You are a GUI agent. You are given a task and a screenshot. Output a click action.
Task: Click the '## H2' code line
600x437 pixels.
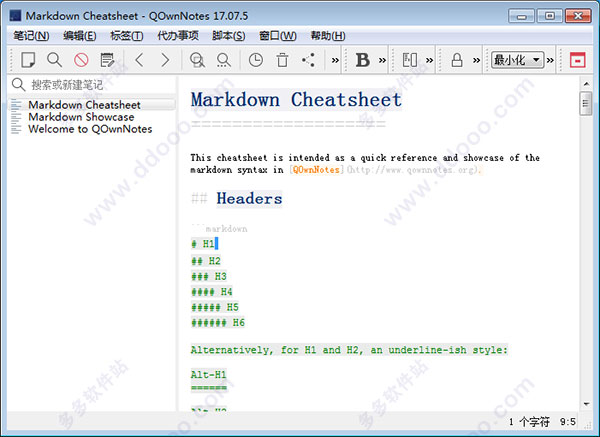206,261
